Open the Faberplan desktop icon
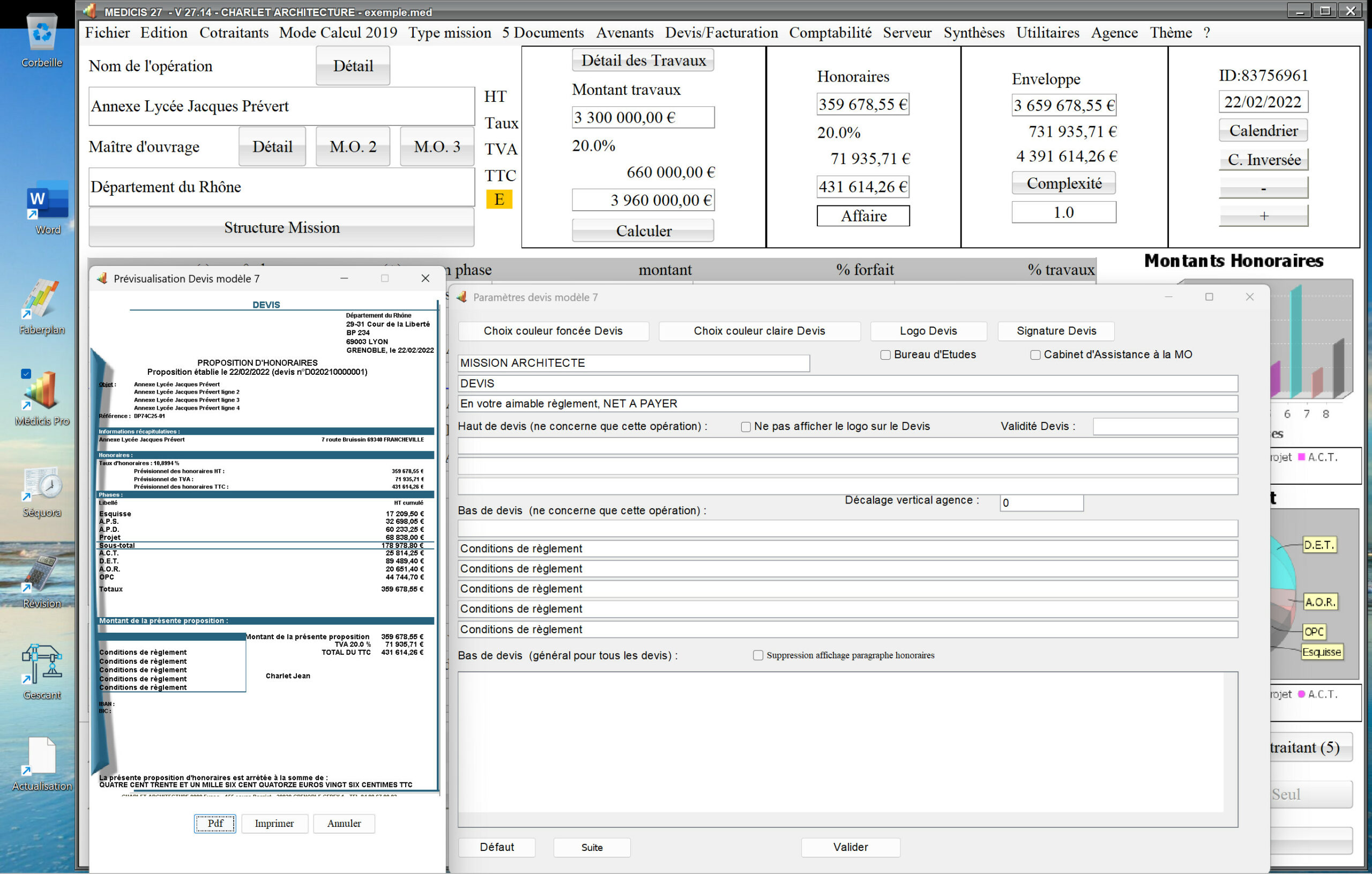1372x874 pixels. coord(42,300)
